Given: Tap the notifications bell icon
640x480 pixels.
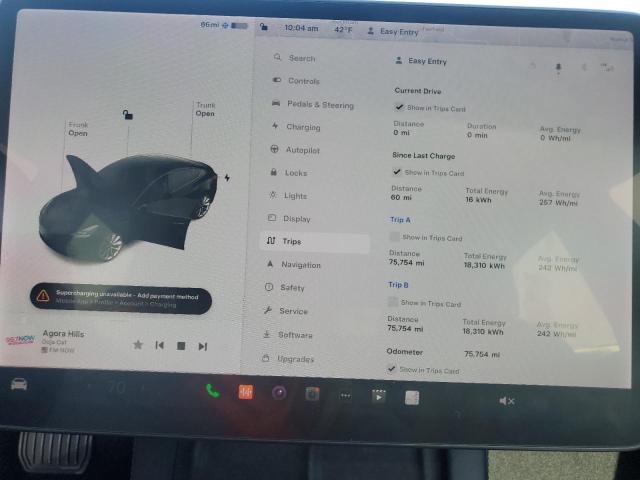Looking at the screenshot, I should click(558, 67).
